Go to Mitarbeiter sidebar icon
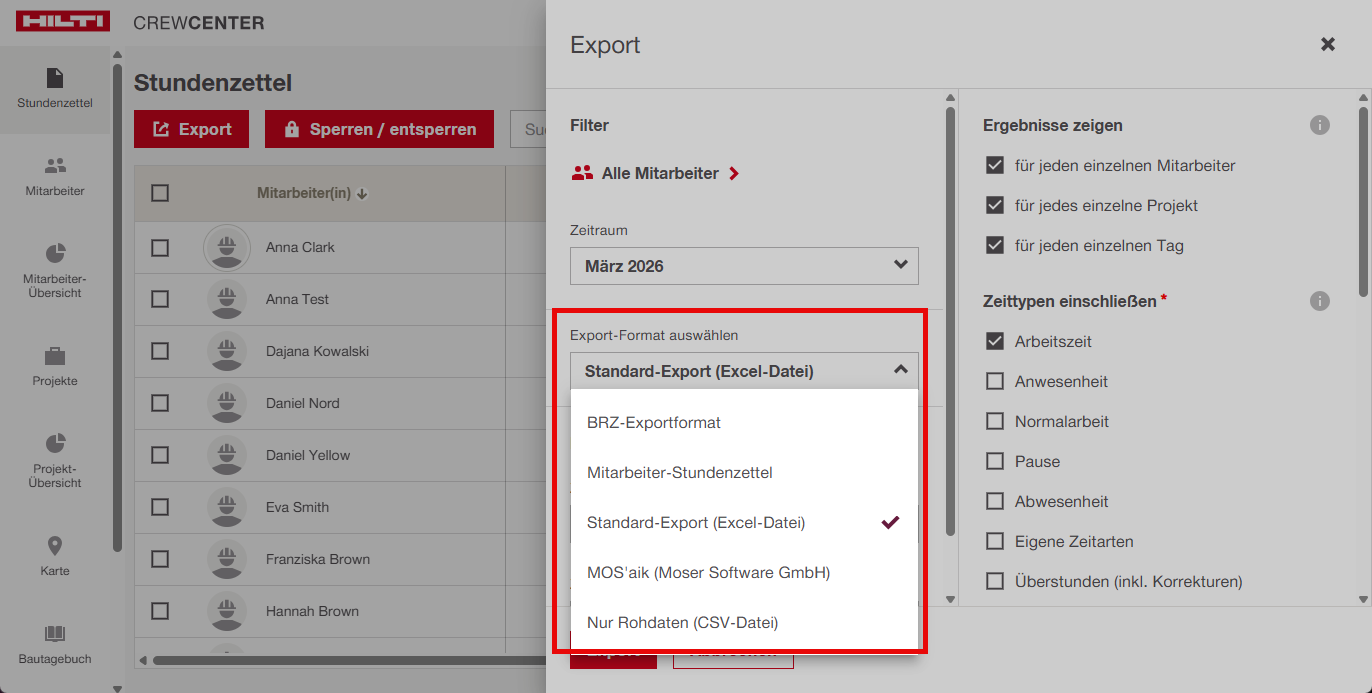Viewport: 1372px width, 693px height. [x=55, y=176]
